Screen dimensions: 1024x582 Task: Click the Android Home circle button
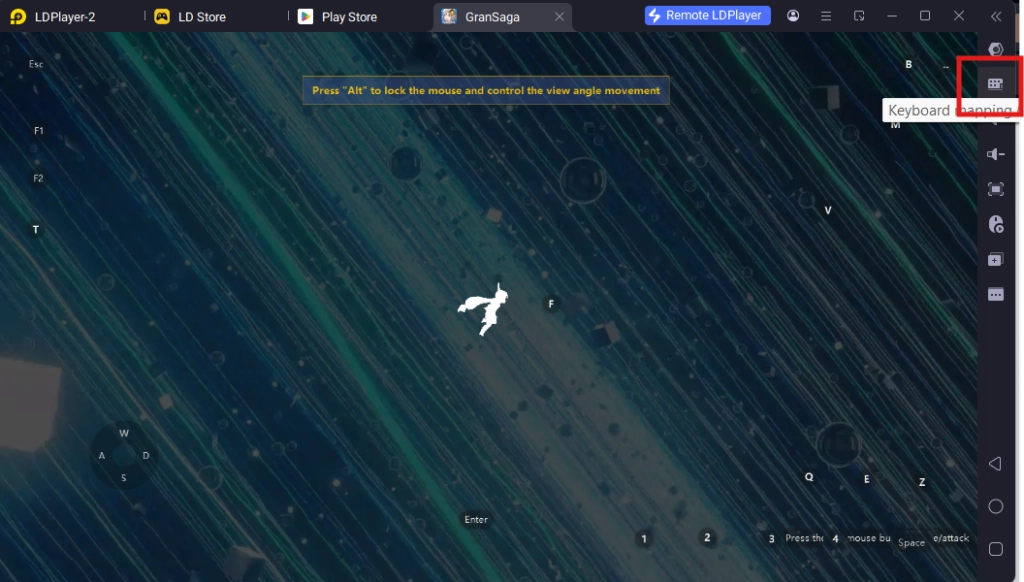pos(995,506)
